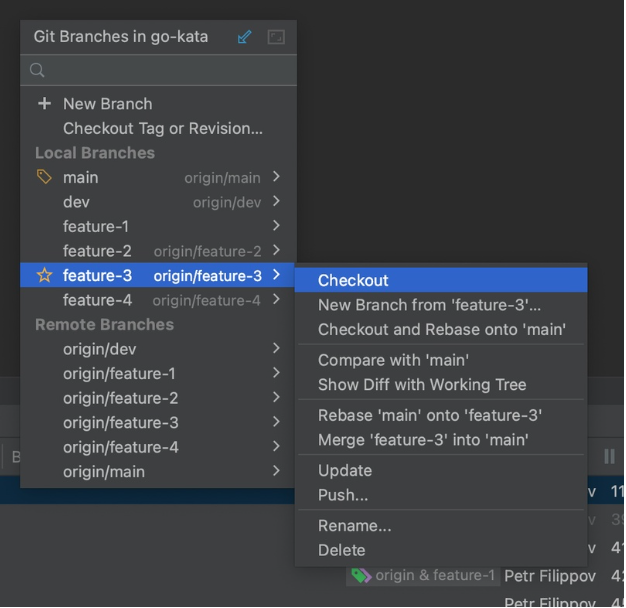Click the origin & feature-1 label tag
This screenshot has height=608, width=626.
(x=422, y=576)
